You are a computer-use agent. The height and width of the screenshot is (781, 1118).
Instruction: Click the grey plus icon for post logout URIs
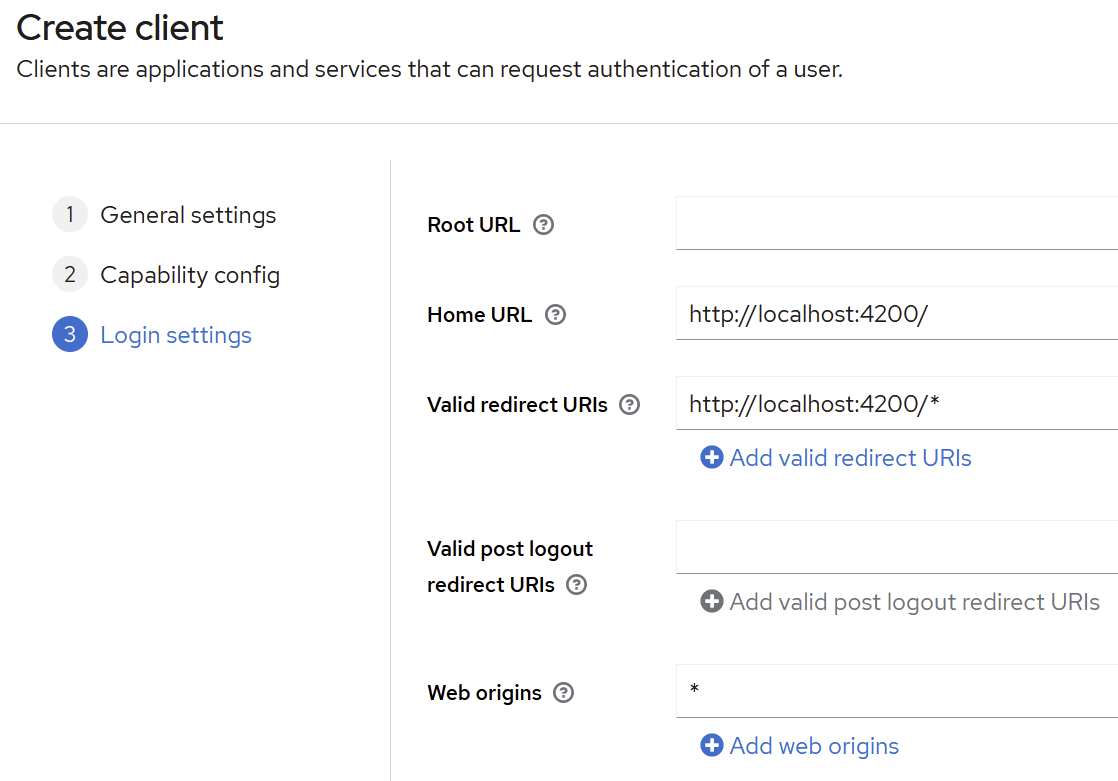[712, 602]
